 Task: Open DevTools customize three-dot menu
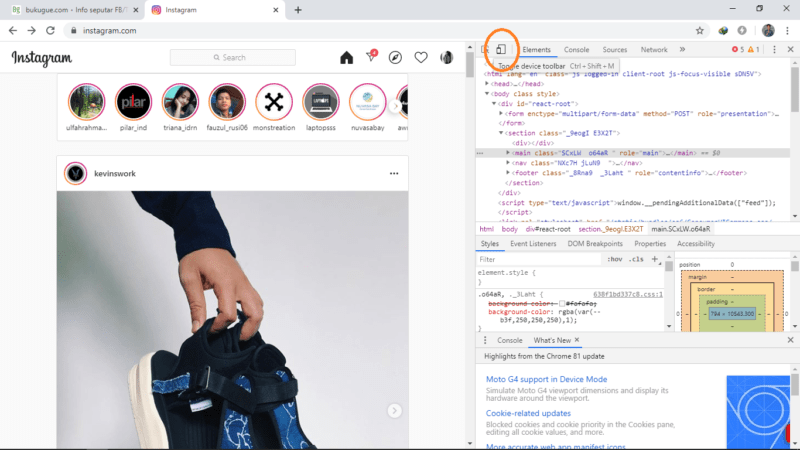click(774, 49)
